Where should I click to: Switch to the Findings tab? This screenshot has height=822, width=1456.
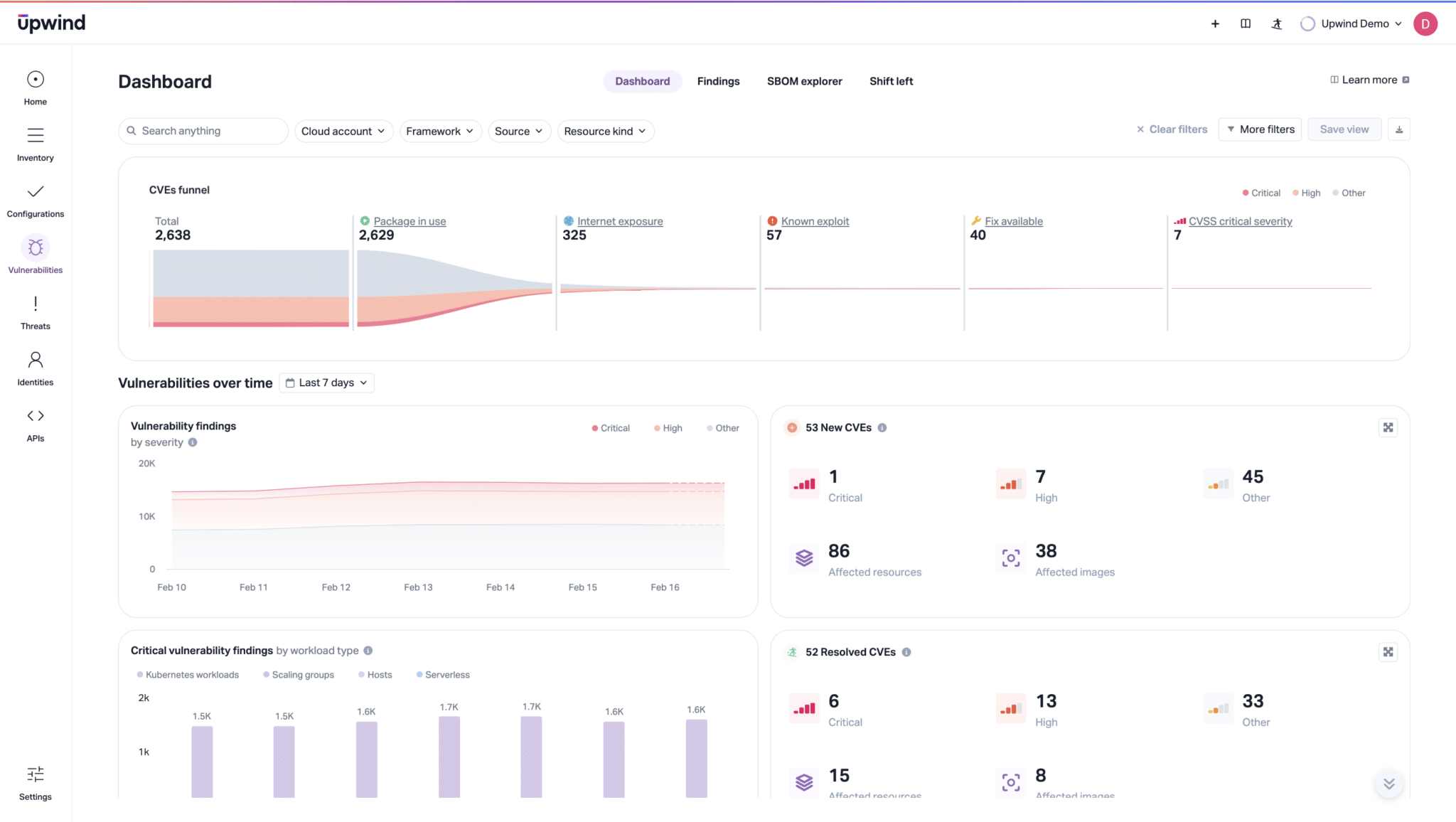pos(718,81)
